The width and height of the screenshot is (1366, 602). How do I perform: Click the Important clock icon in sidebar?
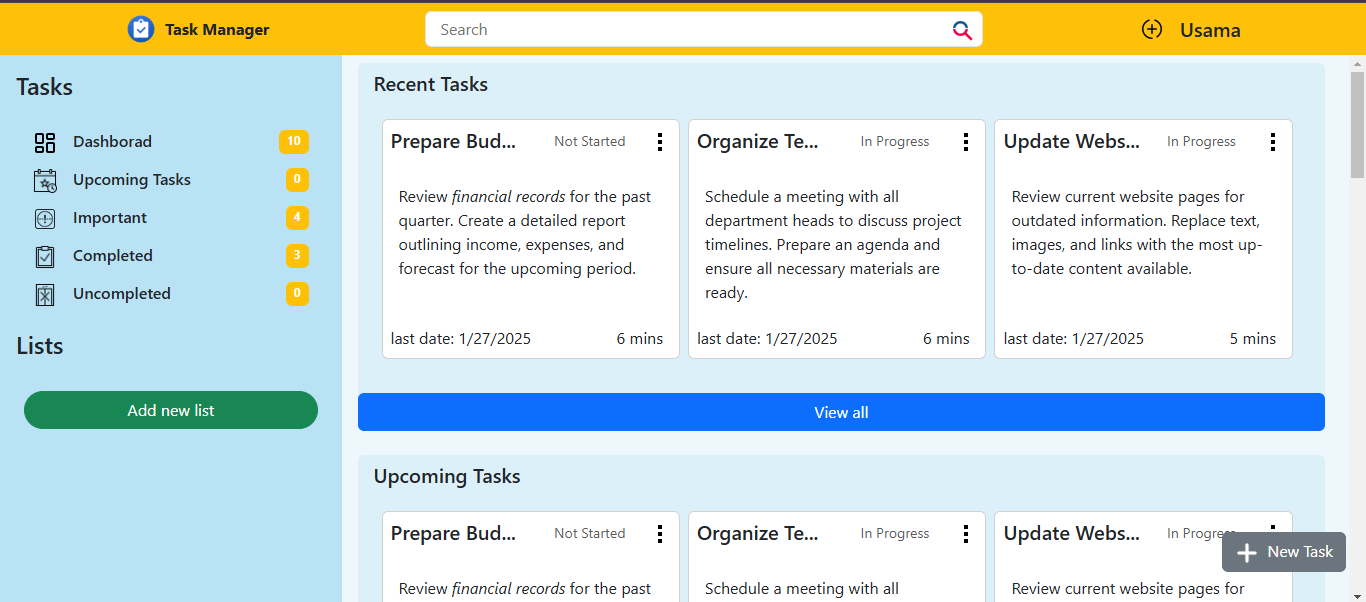point(45,218)
